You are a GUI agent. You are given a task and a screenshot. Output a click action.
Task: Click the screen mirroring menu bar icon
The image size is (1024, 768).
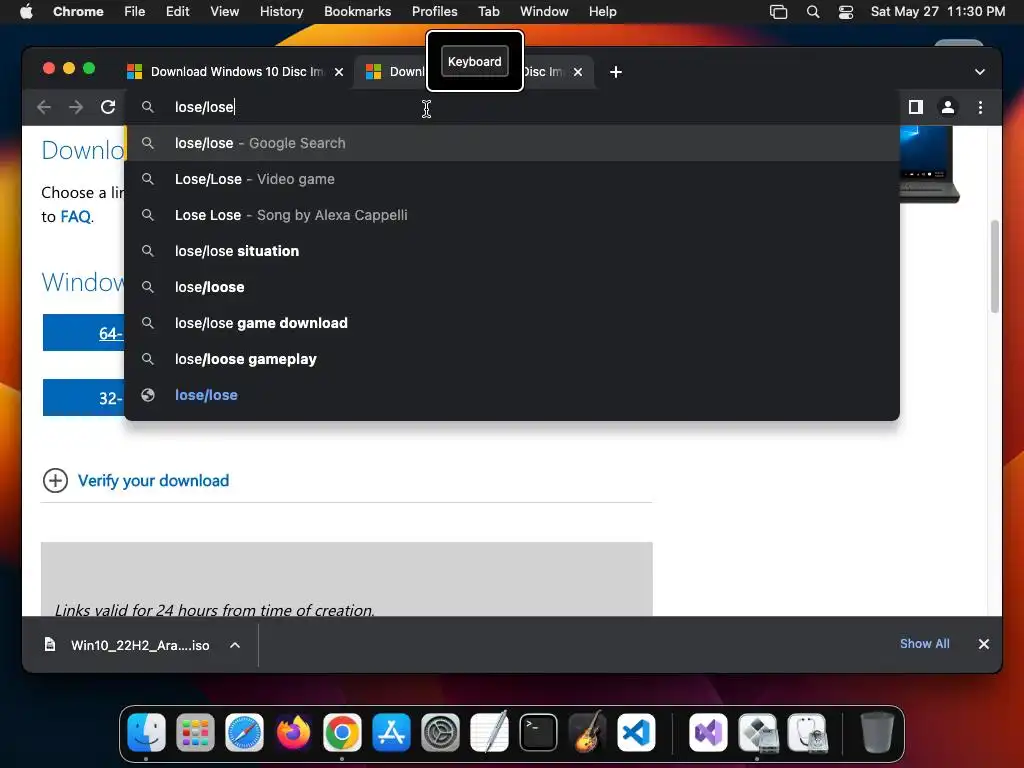tap(778, 12)
